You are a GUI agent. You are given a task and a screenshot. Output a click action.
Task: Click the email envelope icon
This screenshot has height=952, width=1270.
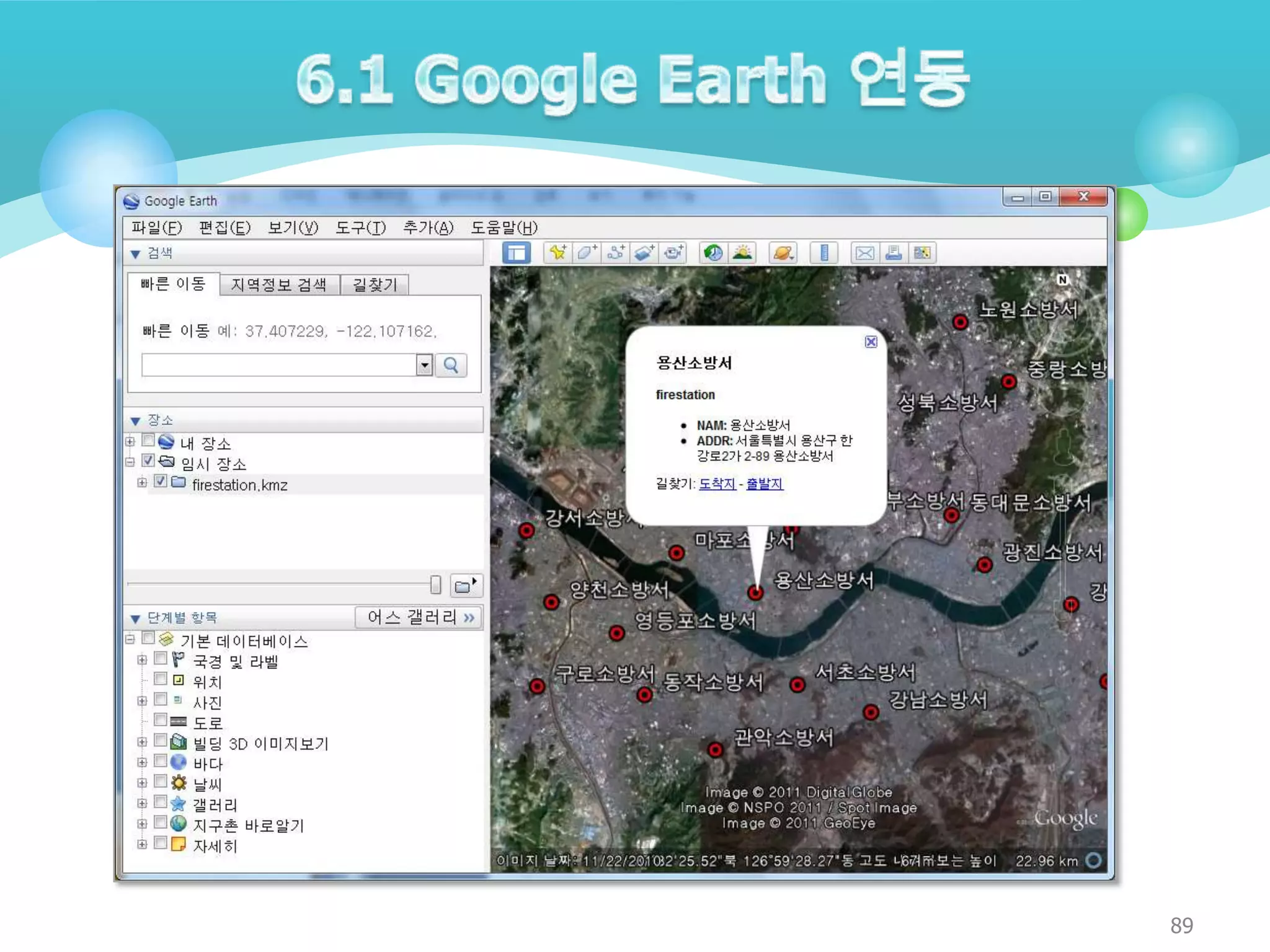(x=864, y=253)
